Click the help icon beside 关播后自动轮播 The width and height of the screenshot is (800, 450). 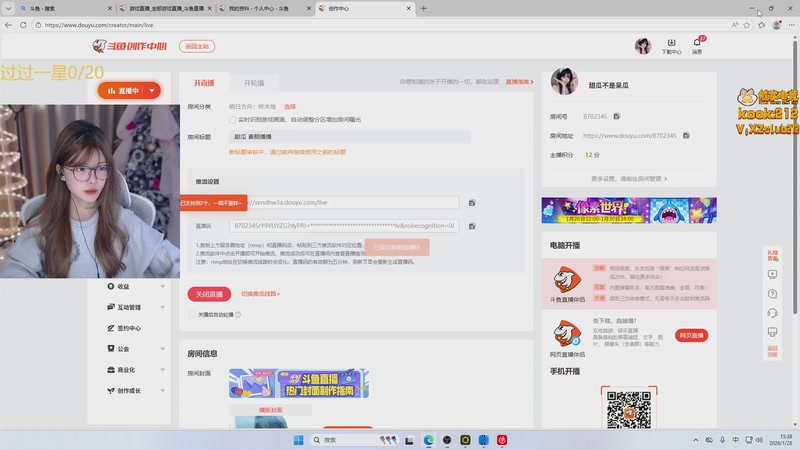pos(238,315)
